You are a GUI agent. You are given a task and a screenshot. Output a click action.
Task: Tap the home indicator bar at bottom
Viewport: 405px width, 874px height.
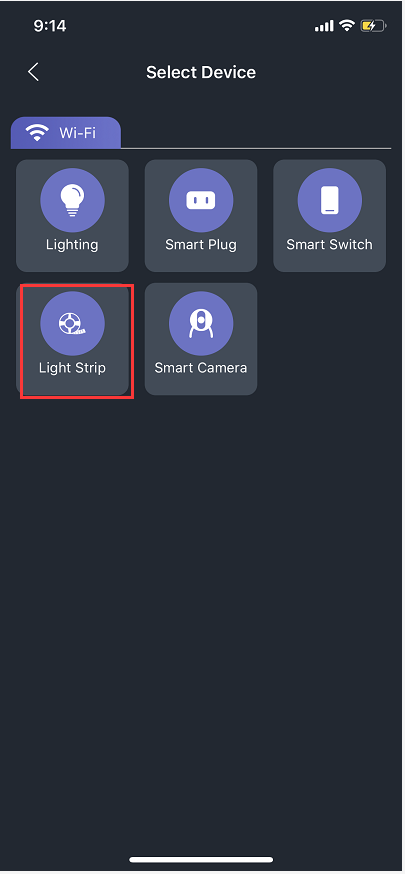201,860
